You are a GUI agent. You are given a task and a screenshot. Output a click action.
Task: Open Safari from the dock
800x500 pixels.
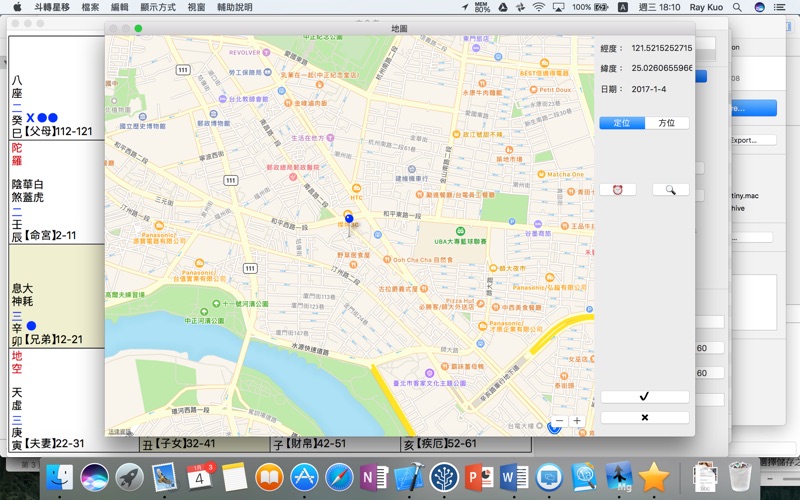point(339,477)
